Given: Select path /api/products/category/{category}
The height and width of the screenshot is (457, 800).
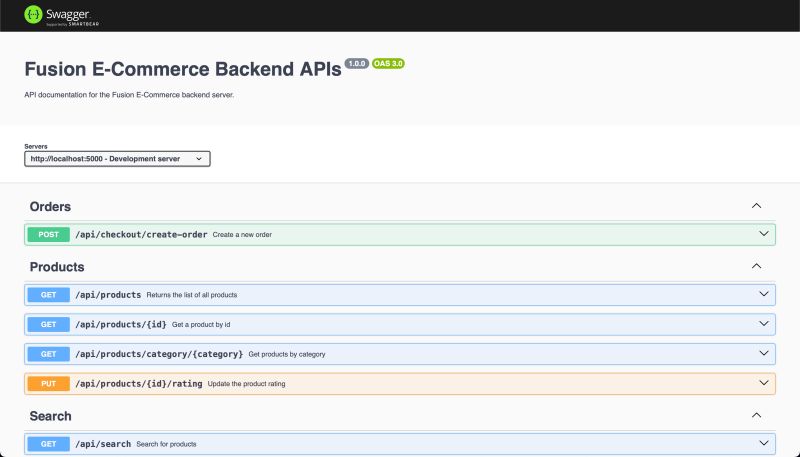Looking at the screenshot, I should tap(159, 354).
